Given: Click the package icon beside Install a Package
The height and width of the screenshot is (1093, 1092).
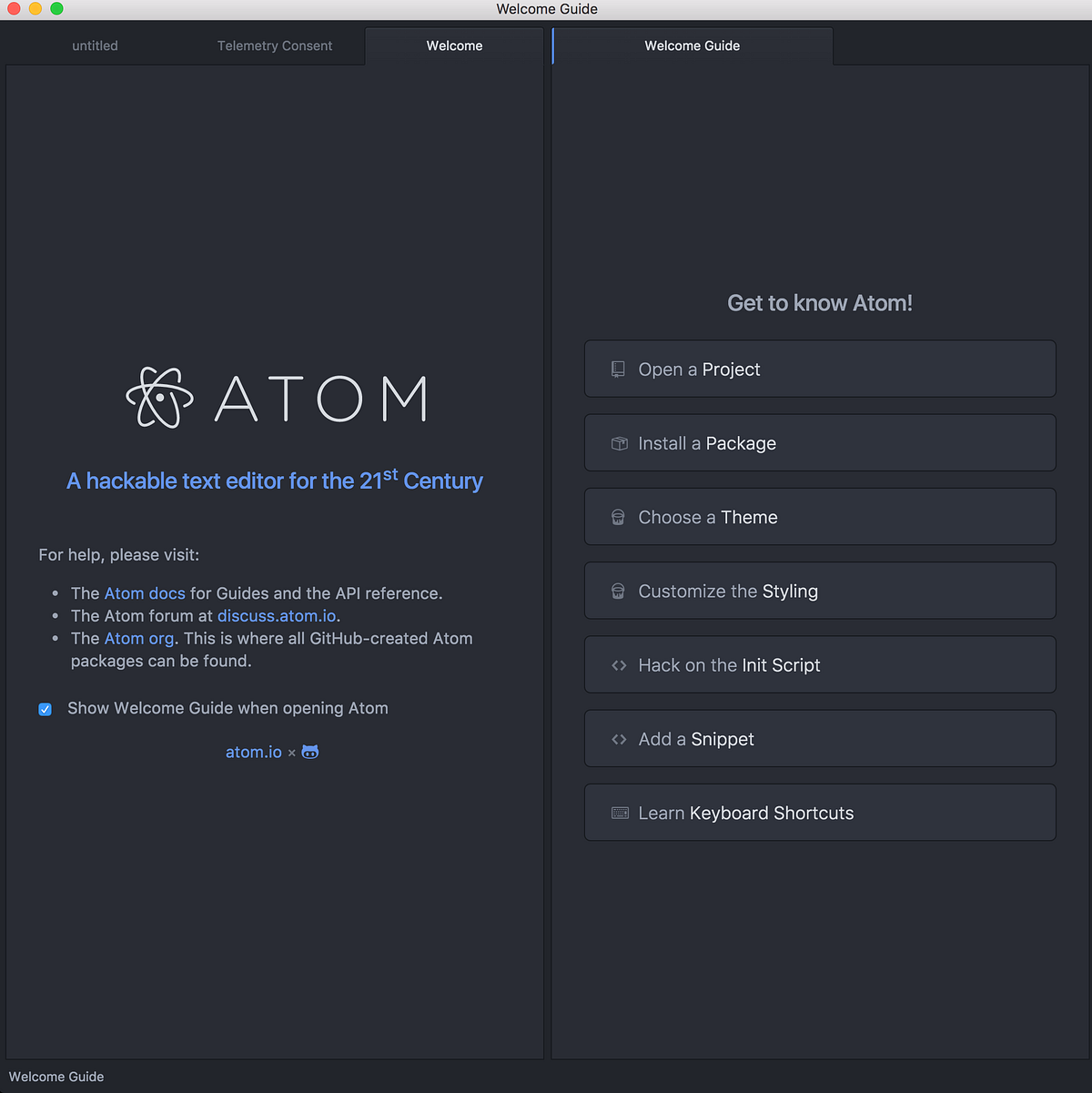Looking at the screenshot, I should pyautogui.click(x=620, y=443).
